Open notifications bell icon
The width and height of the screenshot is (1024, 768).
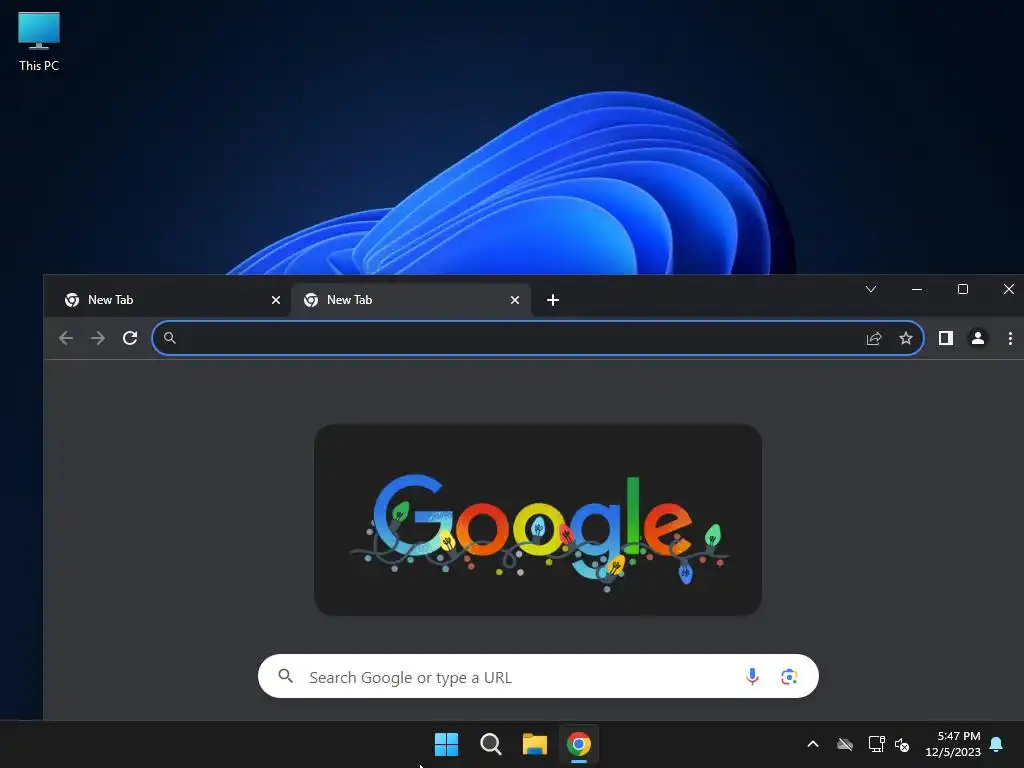996,744
